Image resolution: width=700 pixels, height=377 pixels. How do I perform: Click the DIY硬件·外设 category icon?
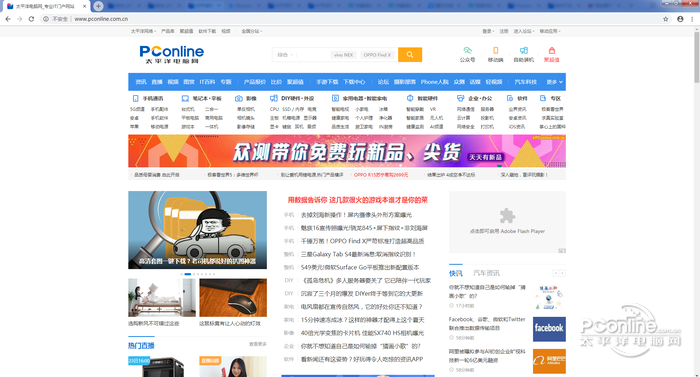[x=274, y=98]
